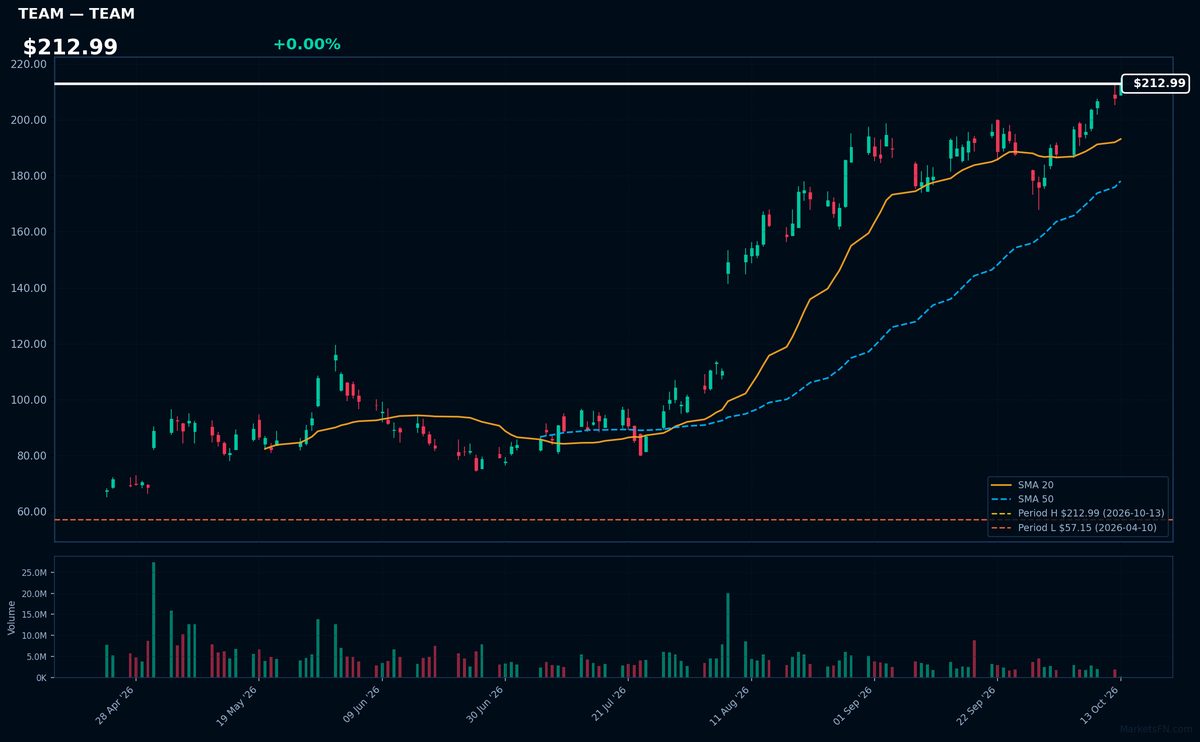Select the 20.0M volume axis label
This screenshot has width=1200, height=742.
(34, 594)
